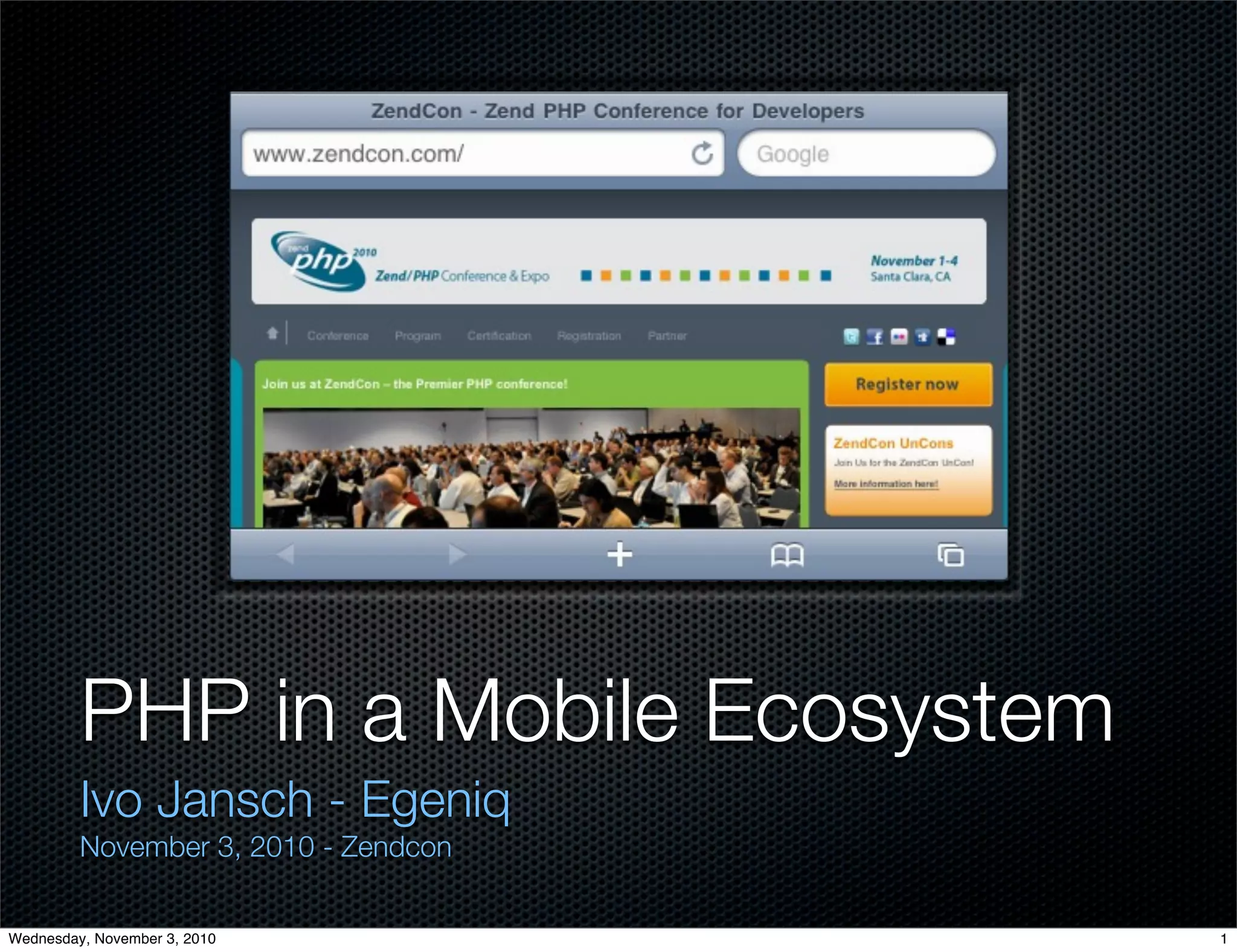The width and height of the screenshot is (1237, 952).
Task: Open the Certification menu item
Action: pyautogui.click(x=499, y=336)
